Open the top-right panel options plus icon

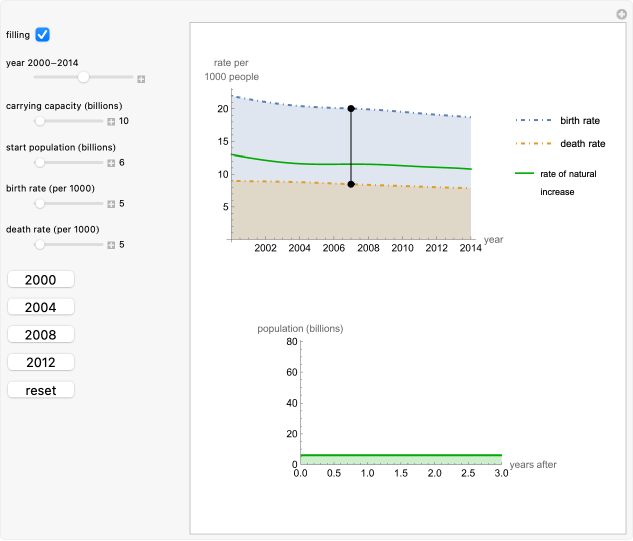[x=621, y=14]
